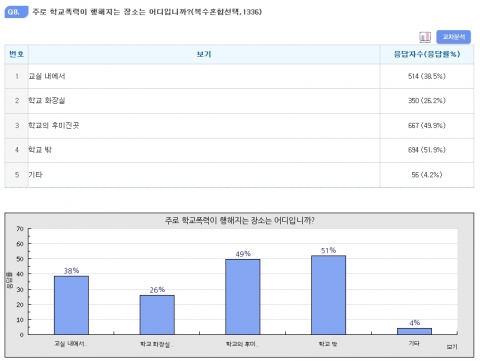Click the chart title text

point(240,220)
